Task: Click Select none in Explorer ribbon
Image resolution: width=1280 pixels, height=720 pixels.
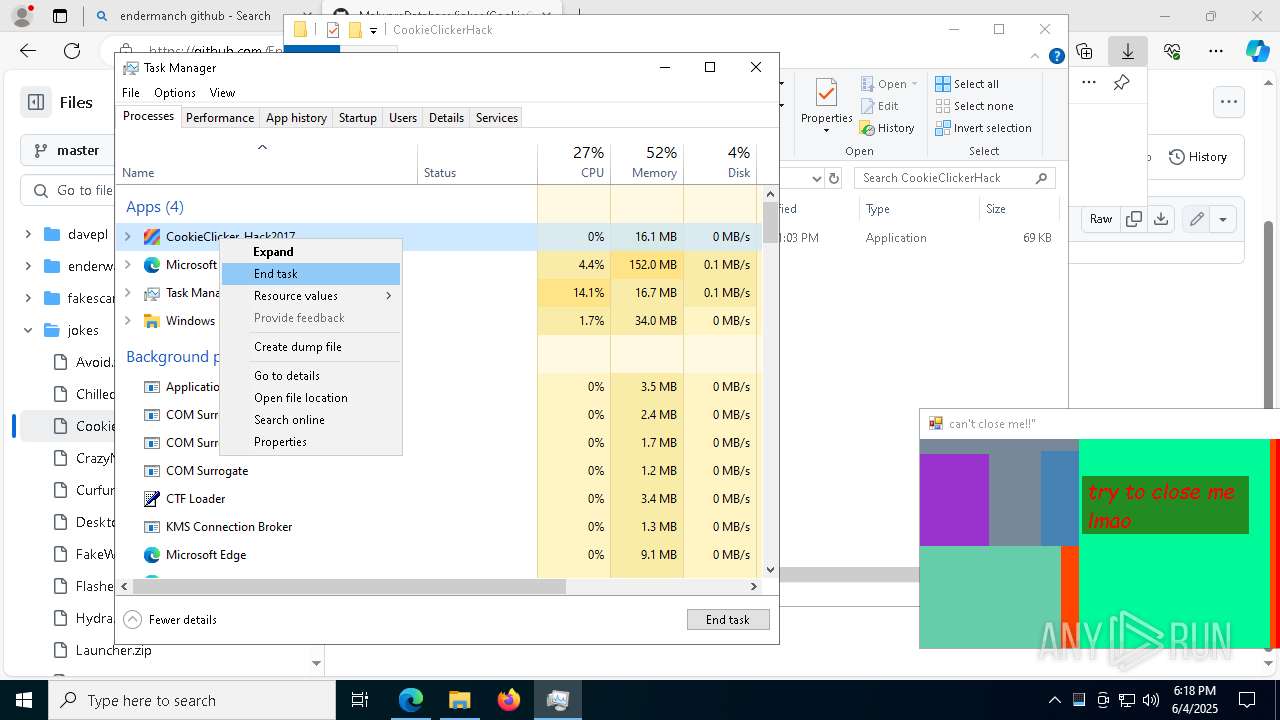Action: tap(974, 106)
